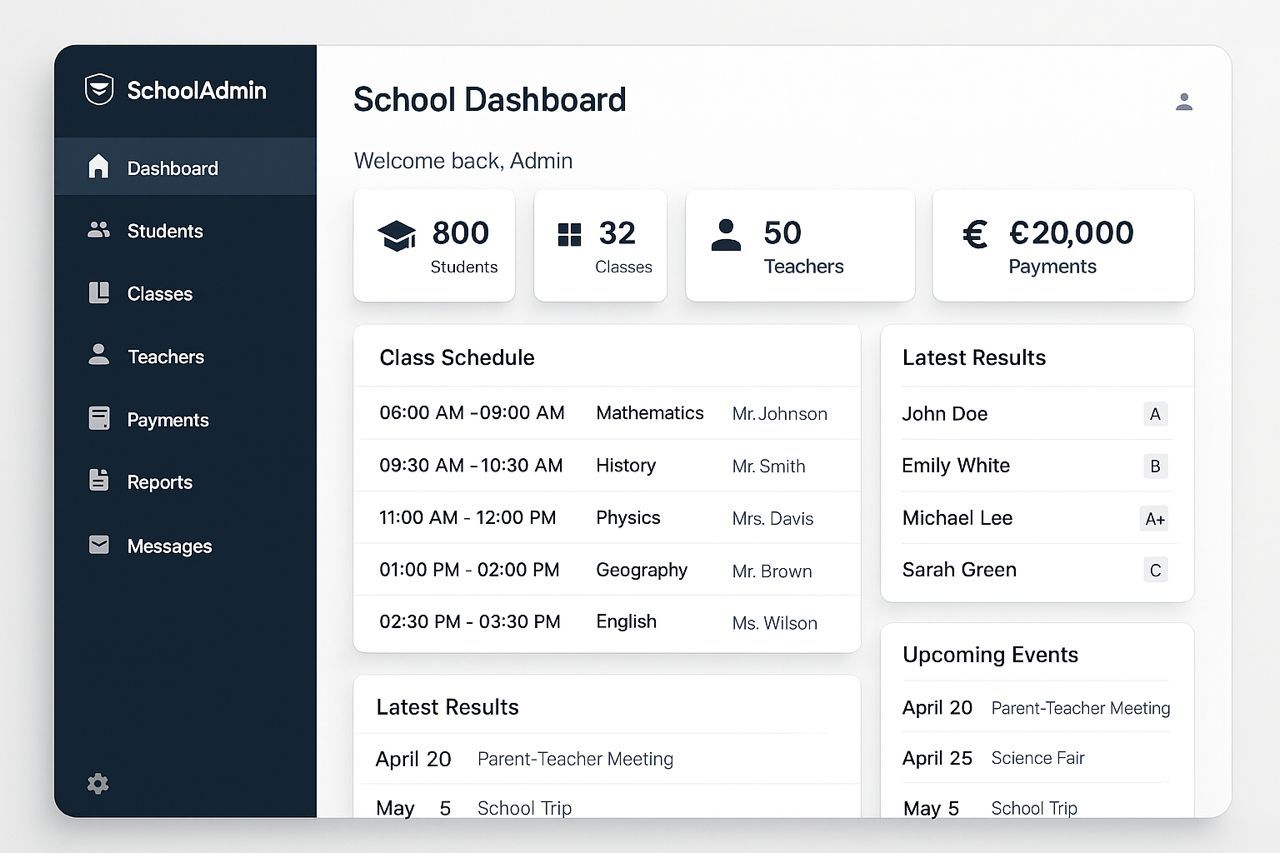Click Mr. Smith in the Class Schedule

[x=768, y=466]
